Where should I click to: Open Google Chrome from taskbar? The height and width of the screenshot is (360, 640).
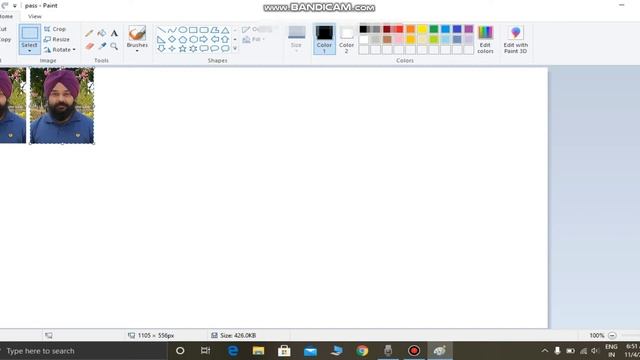pyautogui.click(x=362, y=351)
